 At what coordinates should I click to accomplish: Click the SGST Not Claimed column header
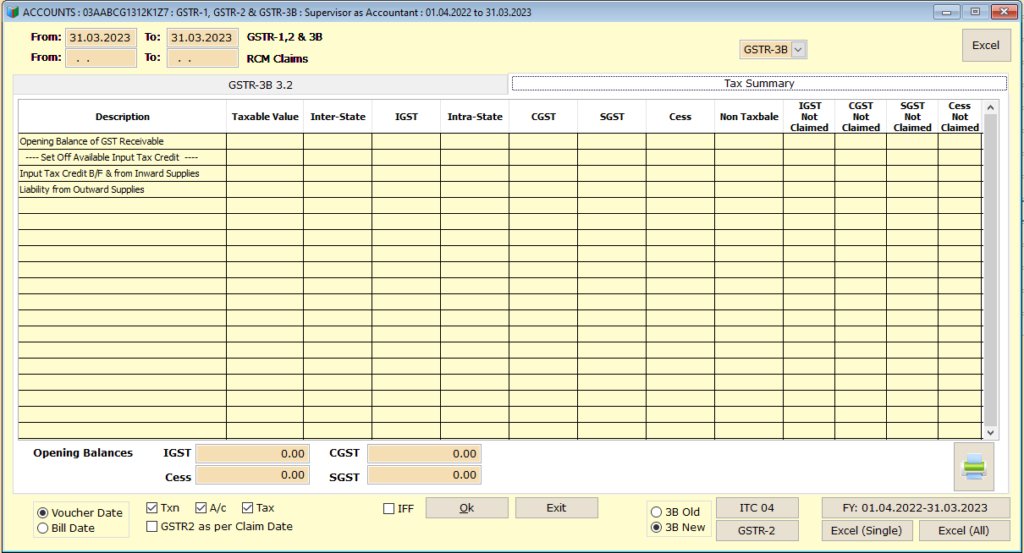[x=912, y=117]
